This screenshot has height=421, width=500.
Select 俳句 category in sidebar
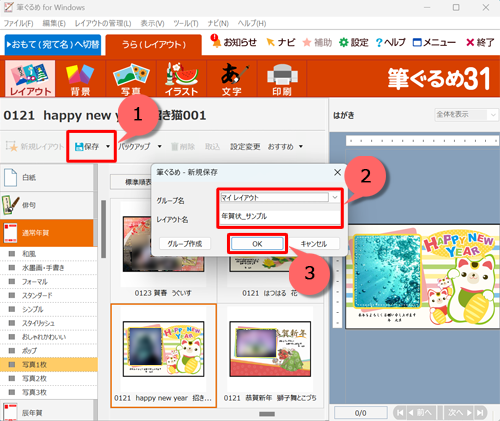click(47, 205)
